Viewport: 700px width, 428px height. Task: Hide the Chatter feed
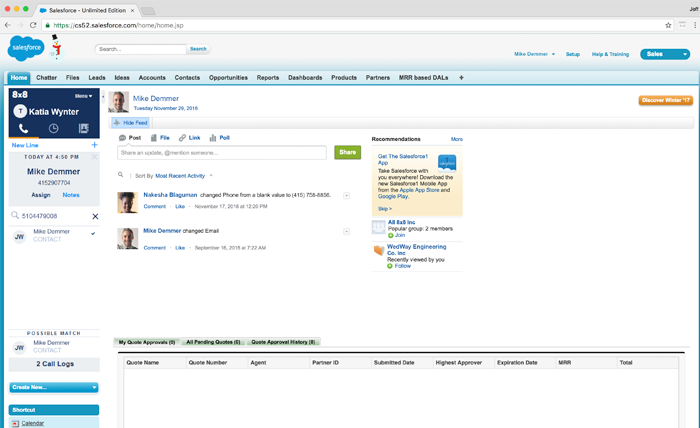coord(130,122)
